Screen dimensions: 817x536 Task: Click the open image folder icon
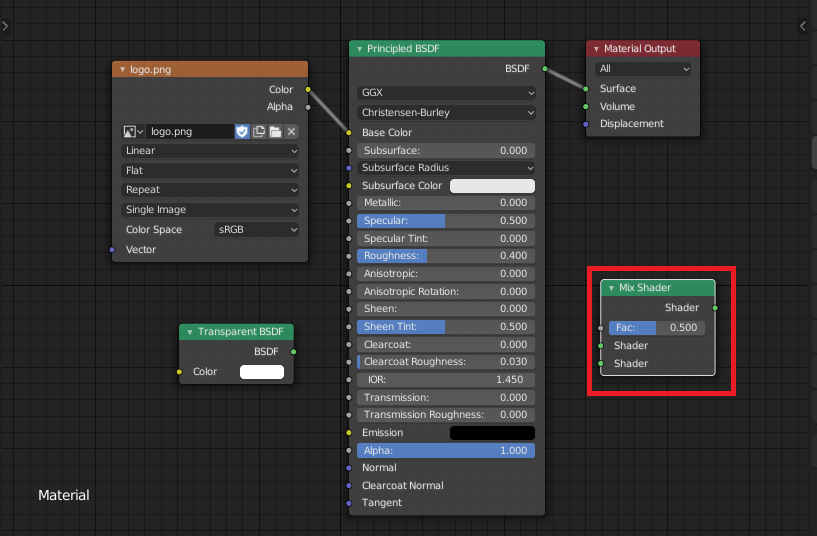[275, 132]
